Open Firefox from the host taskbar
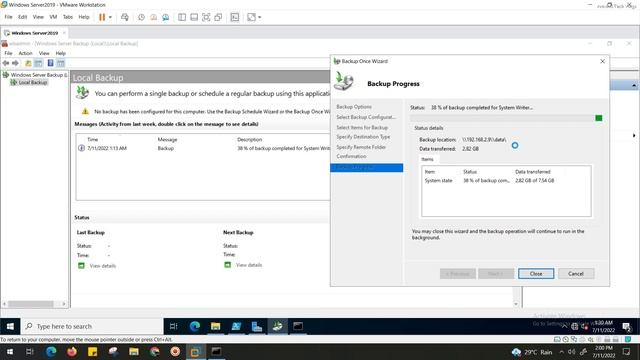This screenshot has height=360, width=640. click(72, 351)
